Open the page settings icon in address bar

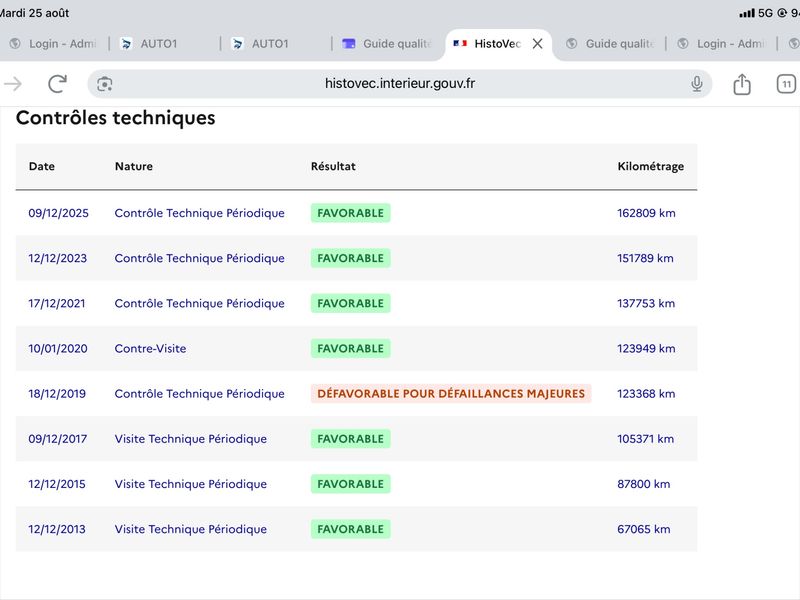tap(105, 84)
